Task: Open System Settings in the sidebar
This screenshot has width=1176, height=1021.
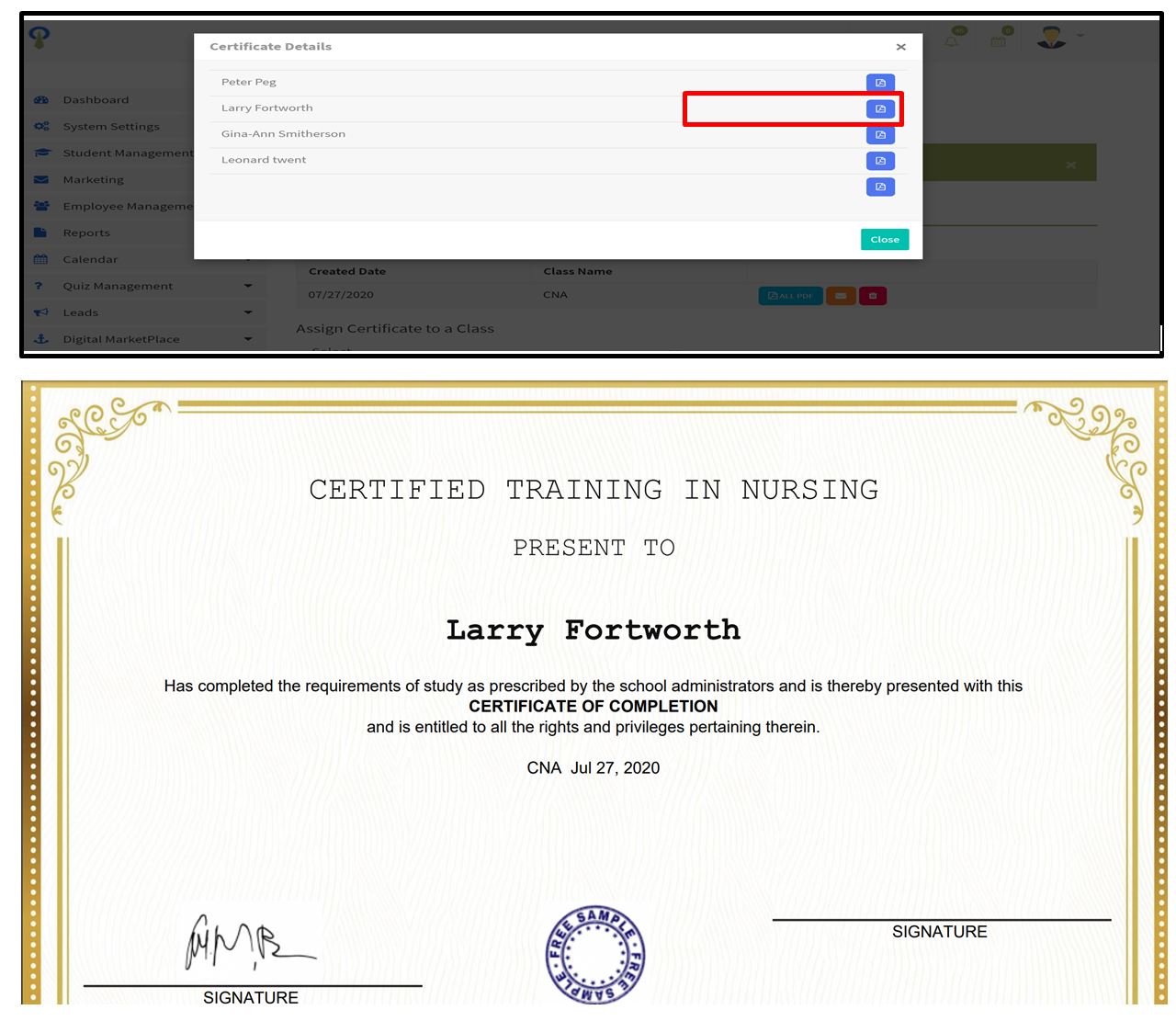Action: point(110,127)
